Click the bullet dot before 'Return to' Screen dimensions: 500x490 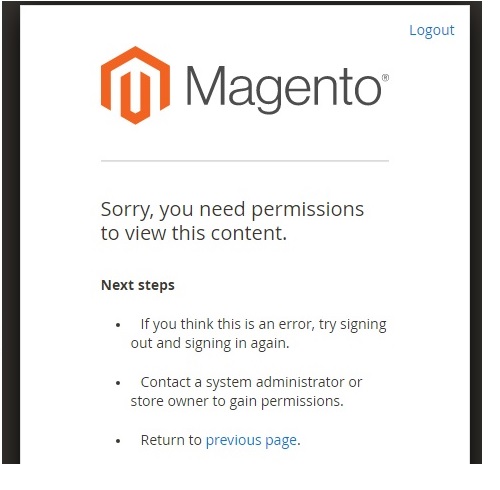coord(118,441)
